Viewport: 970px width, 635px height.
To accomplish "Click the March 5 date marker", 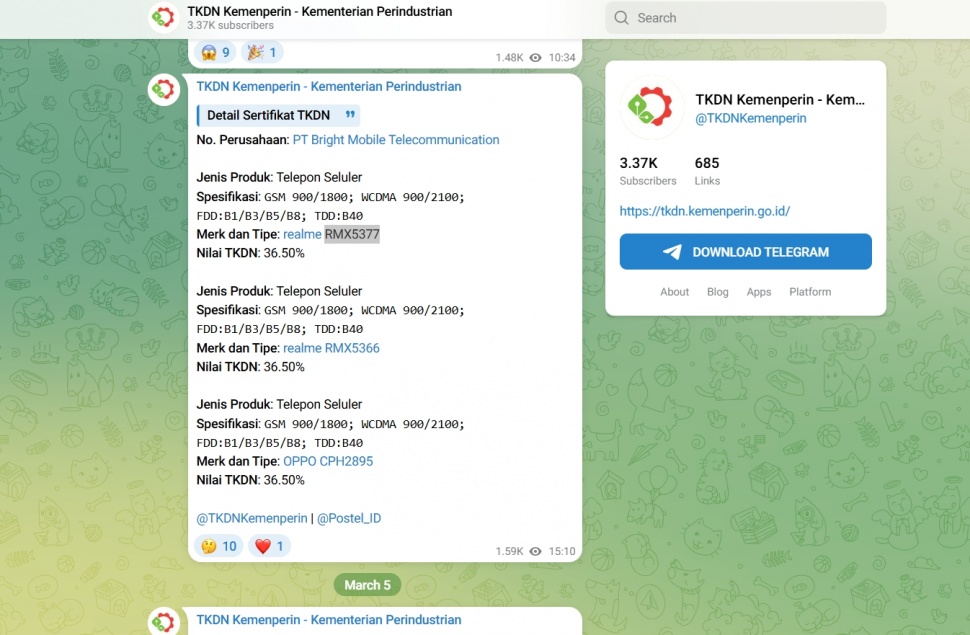I will click(x=367, y=585).
